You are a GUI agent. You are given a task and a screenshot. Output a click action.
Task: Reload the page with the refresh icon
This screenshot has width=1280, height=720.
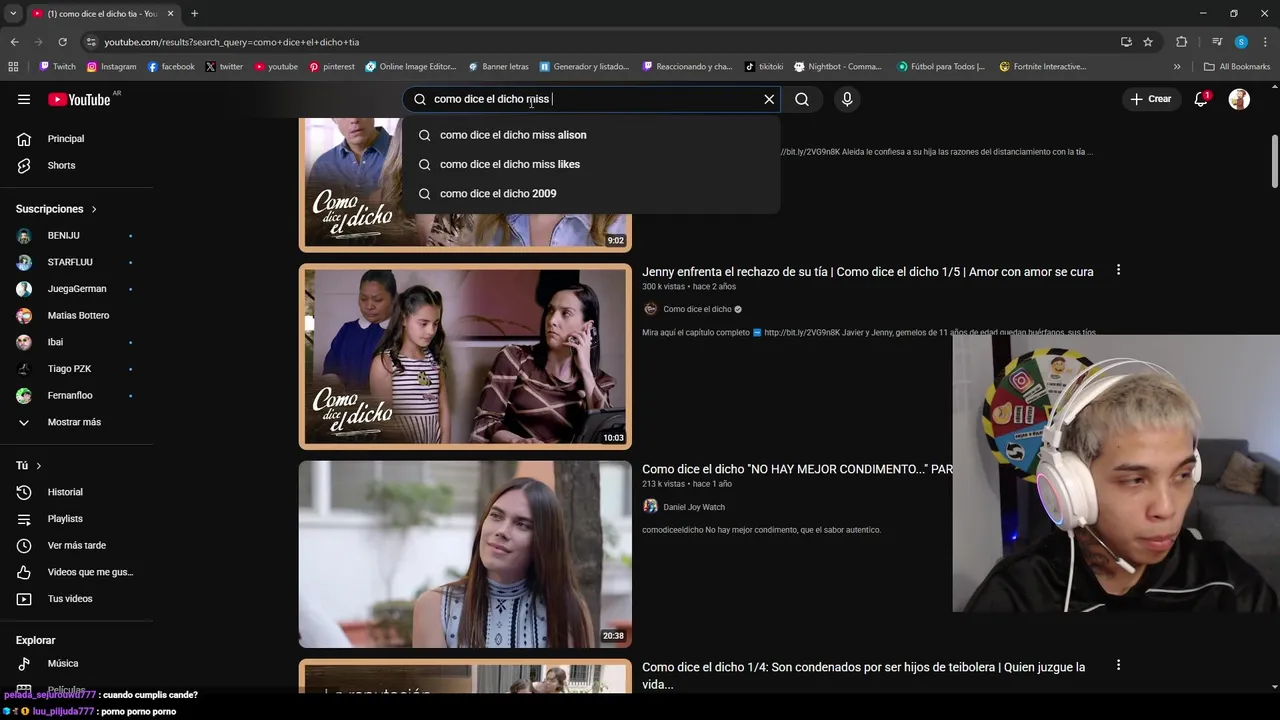[x=62, y=42]
